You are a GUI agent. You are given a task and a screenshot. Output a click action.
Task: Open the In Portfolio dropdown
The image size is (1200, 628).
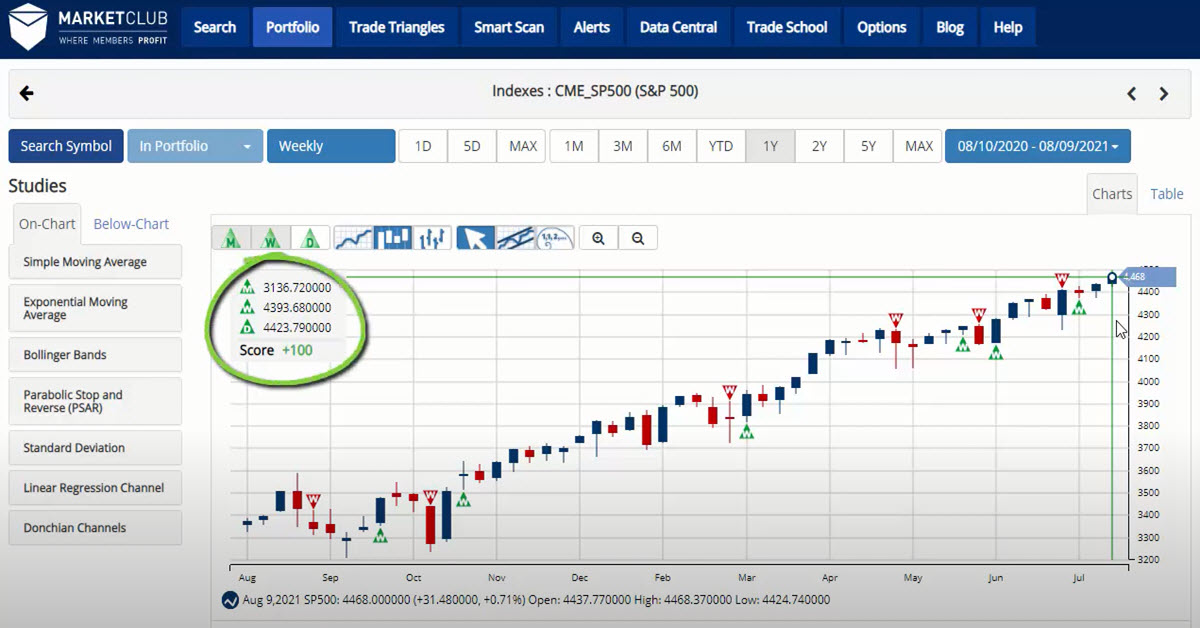coord(195,145)
